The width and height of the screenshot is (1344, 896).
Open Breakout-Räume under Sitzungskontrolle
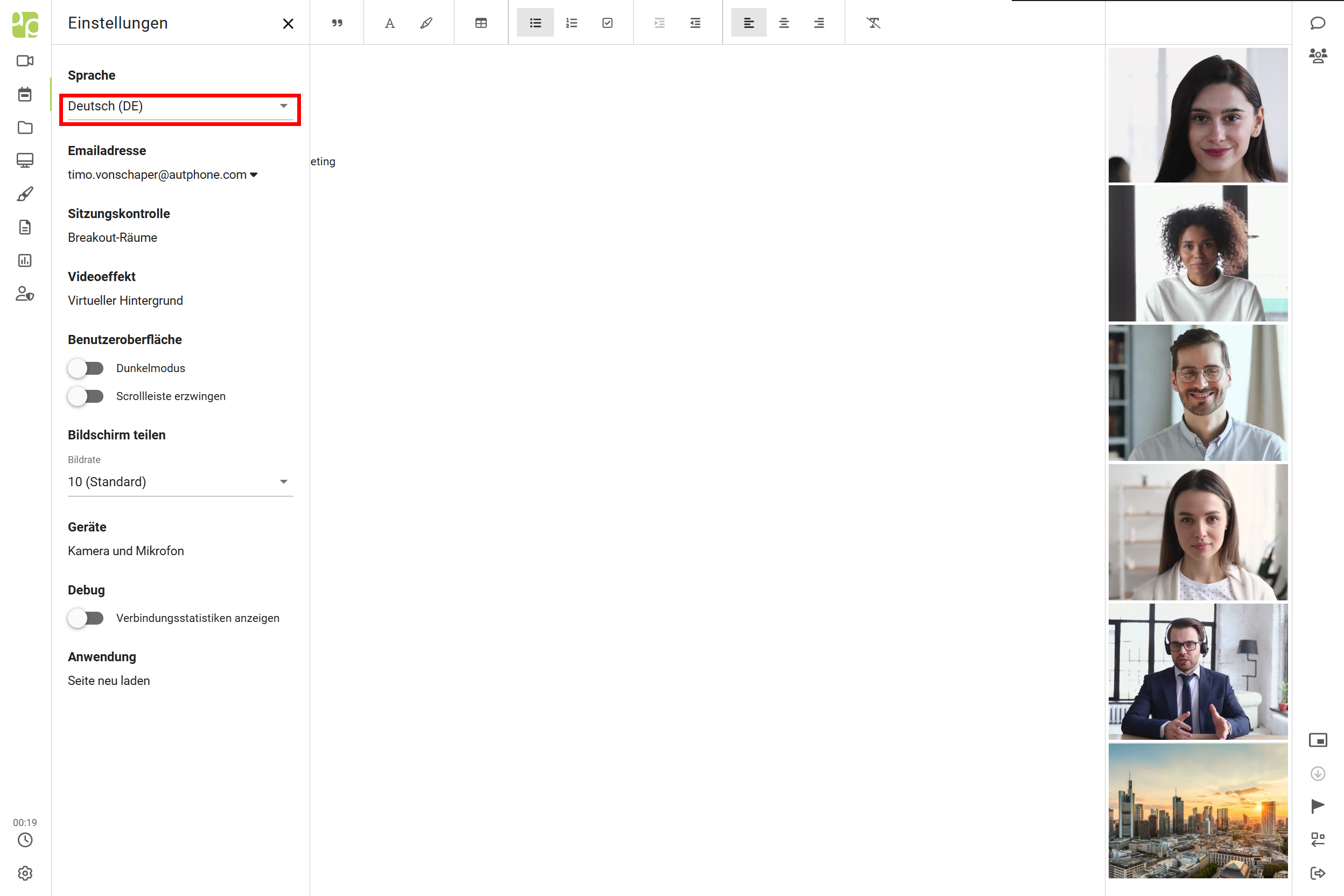click(x=113, y=237)
